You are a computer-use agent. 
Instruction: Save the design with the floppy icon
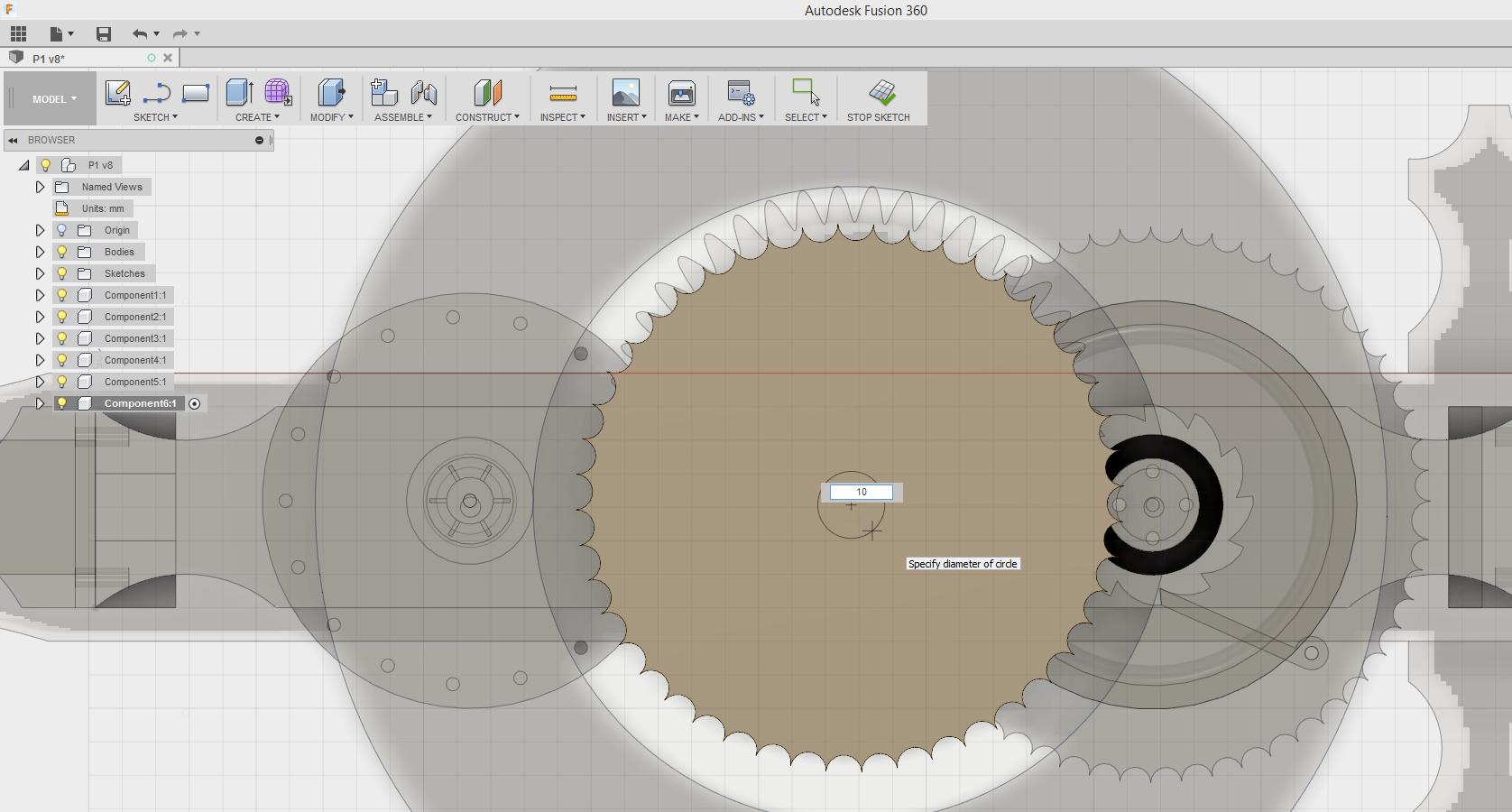point(104,34)
